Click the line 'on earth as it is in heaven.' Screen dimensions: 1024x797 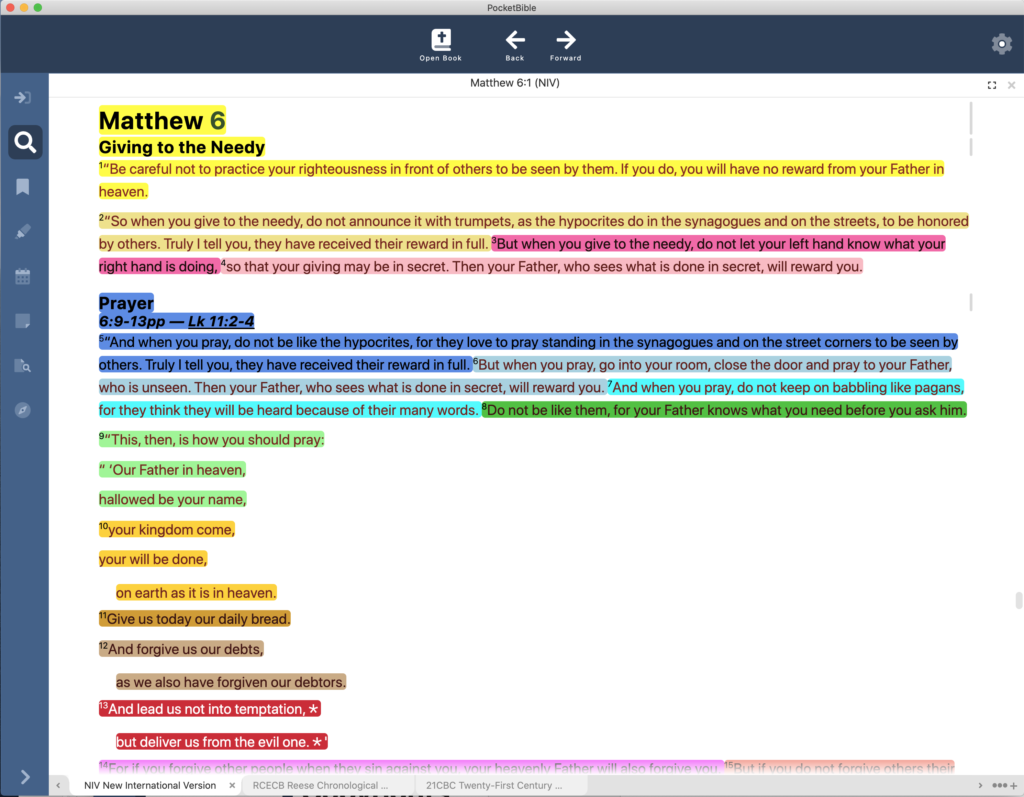[196, 593]
